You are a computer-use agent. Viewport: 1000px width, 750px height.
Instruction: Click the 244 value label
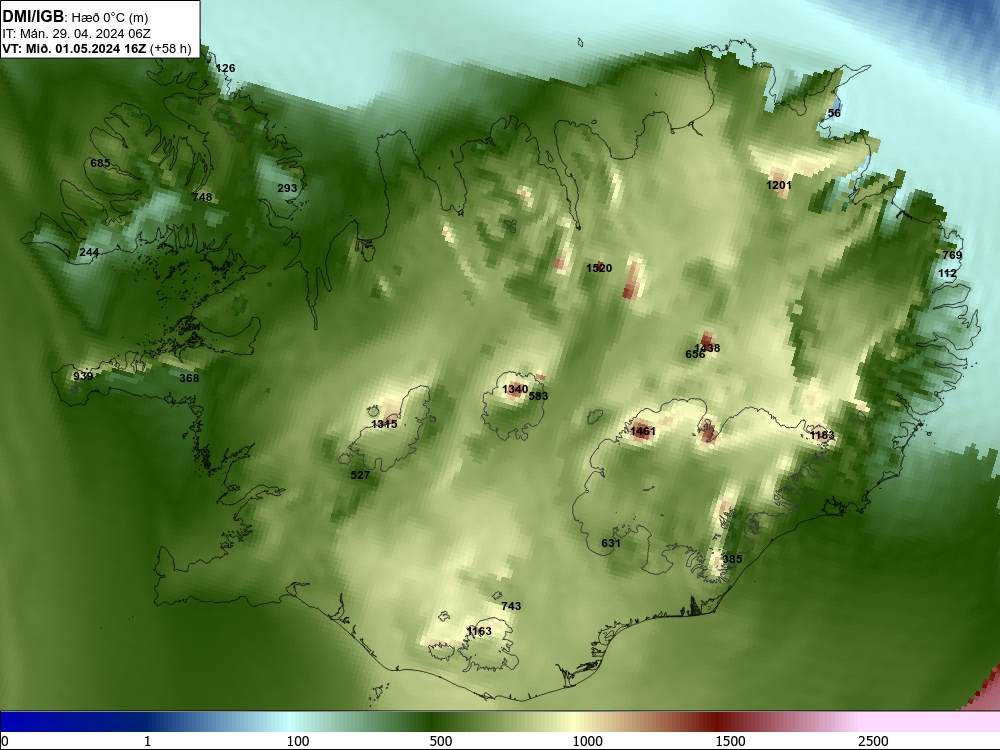89,253
